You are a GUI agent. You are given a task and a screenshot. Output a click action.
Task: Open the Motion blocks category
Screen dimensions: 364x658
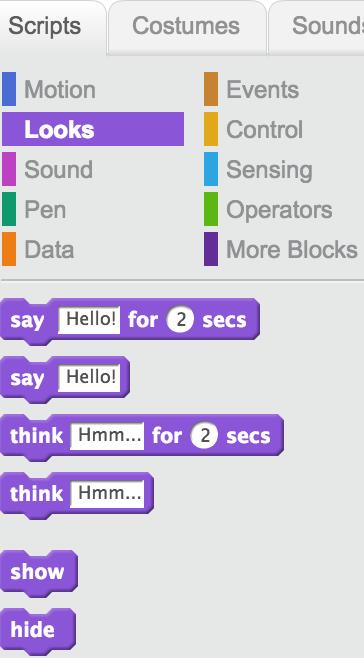(x=60, y=89)
